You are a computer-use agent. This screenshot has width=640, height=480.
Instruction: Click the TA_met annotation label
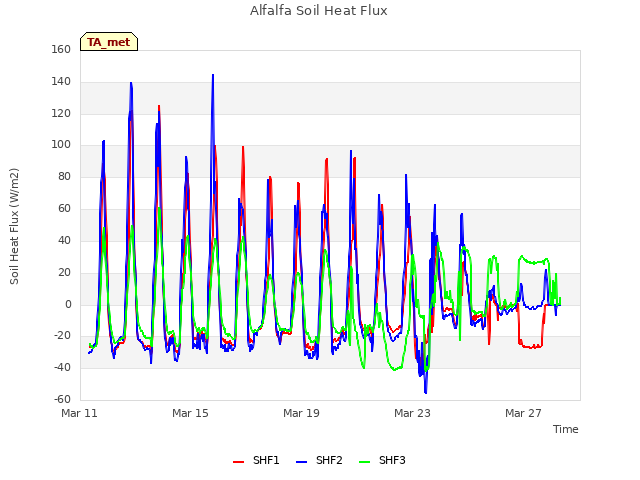[x=109, y=42]
